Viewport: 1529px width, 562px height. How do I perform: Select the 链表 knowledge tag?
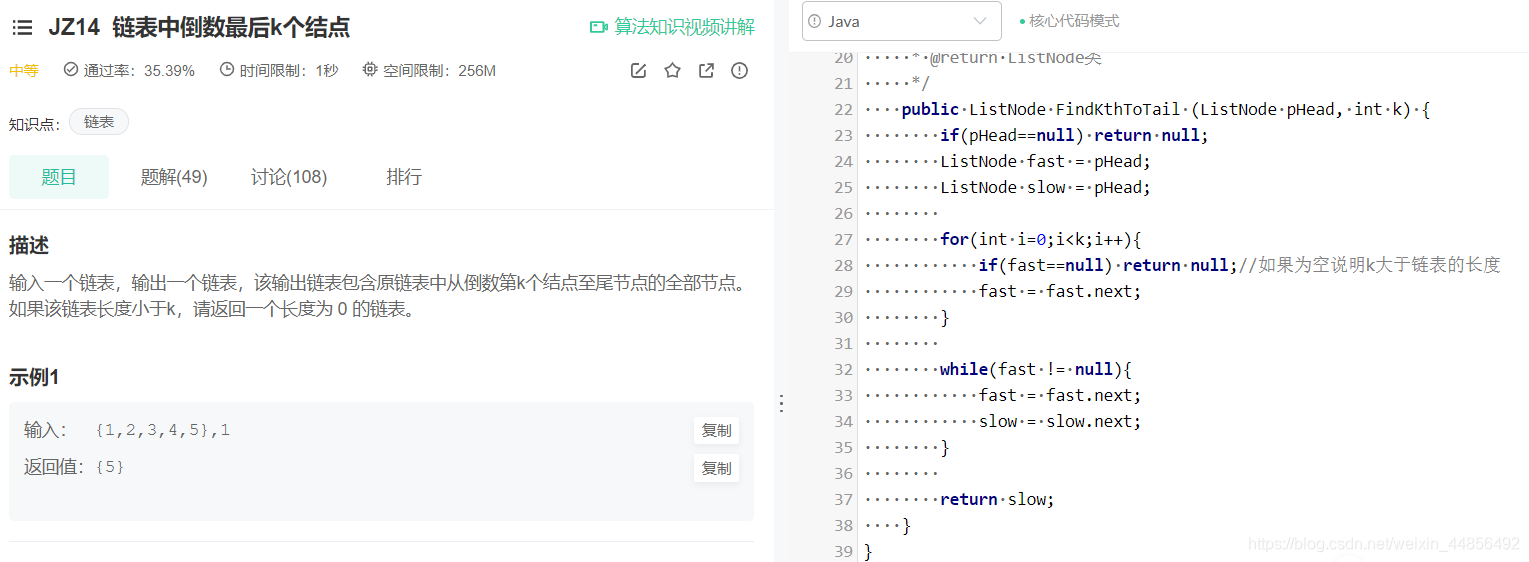coord(99,122)
